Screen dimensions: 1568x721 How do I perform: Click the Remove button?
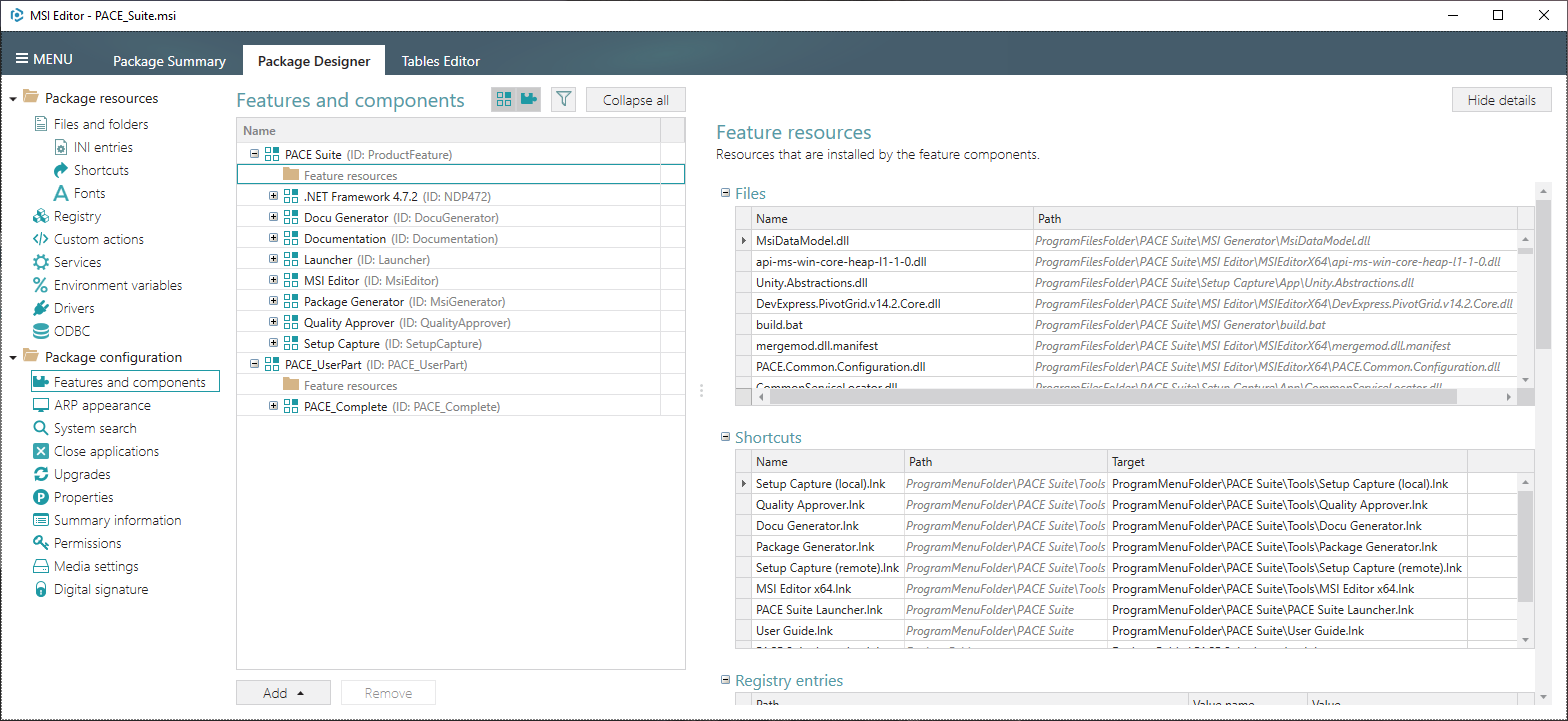click(x=389, y=693)
